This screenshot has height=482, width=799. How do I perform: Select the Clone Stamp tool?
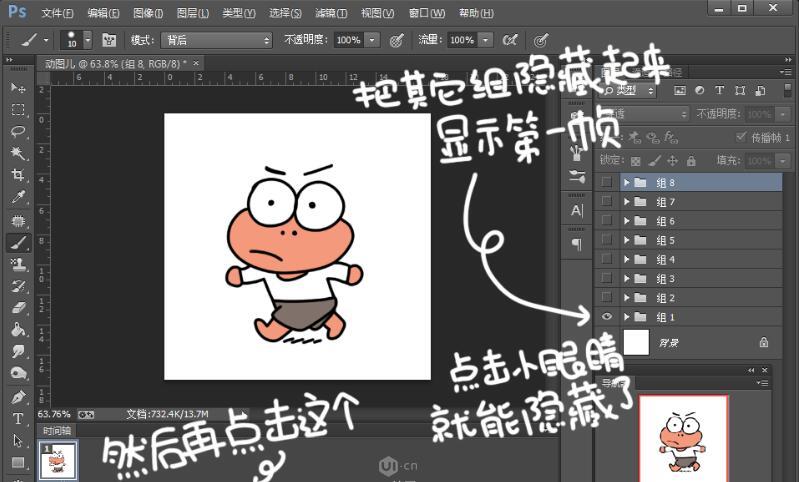[x=18, y=264]
